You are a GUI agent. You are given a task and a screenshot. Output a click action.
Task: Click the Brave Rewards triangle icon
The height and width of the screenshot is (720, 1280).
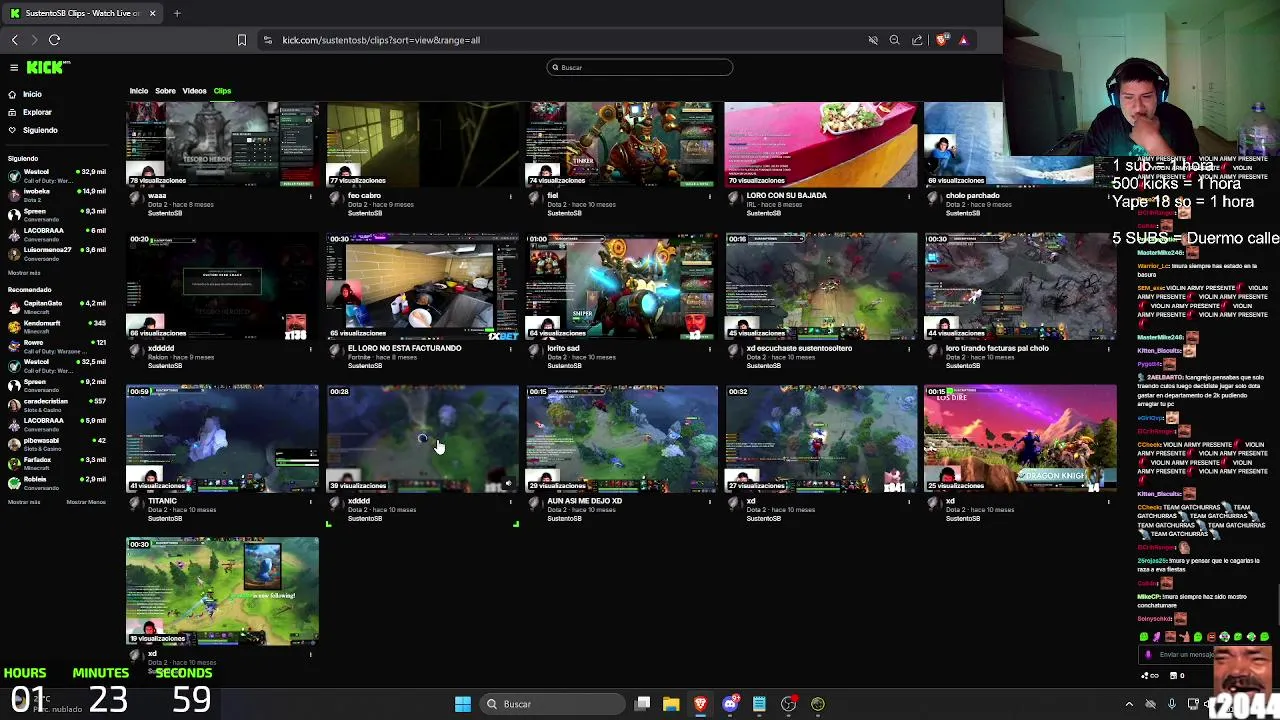click(x=963, y=40)
